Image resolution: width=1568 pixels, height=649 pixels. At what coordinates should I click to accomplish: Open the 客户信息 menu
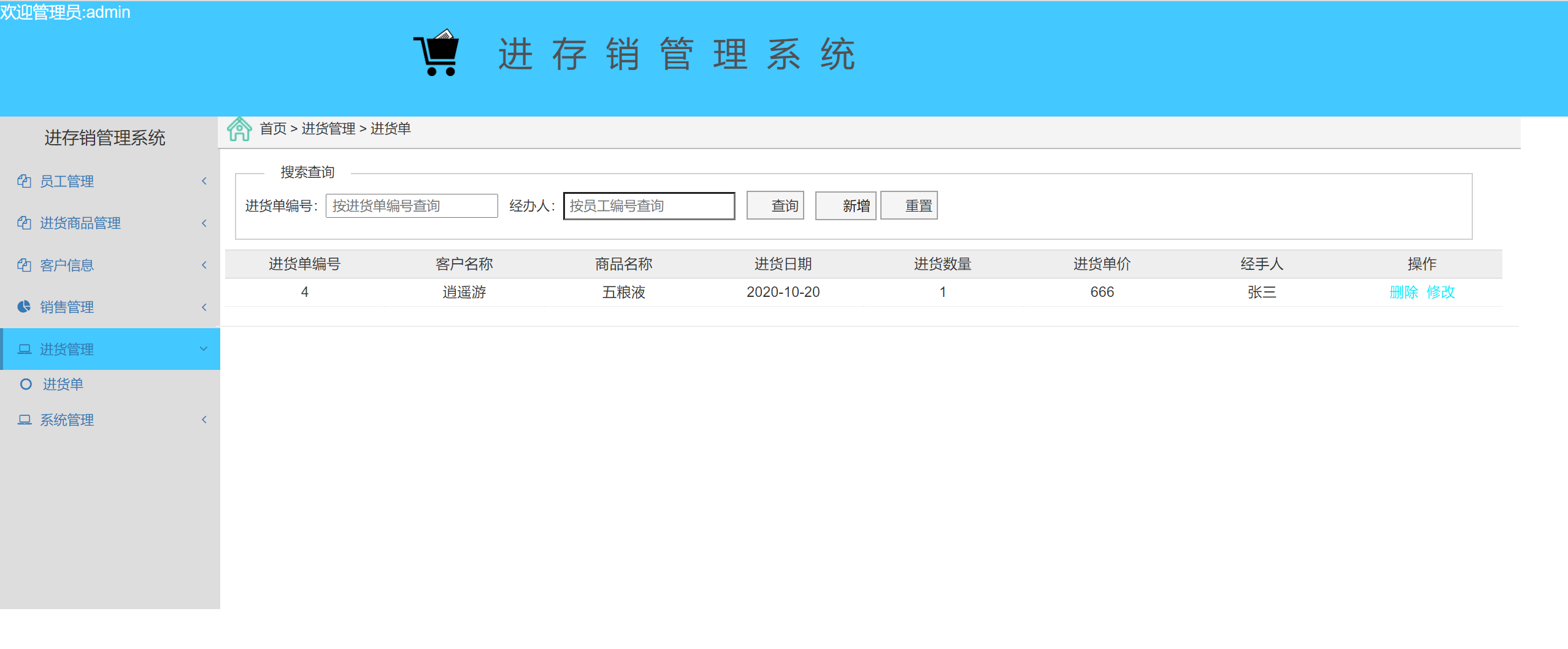[x=110, y=265]
